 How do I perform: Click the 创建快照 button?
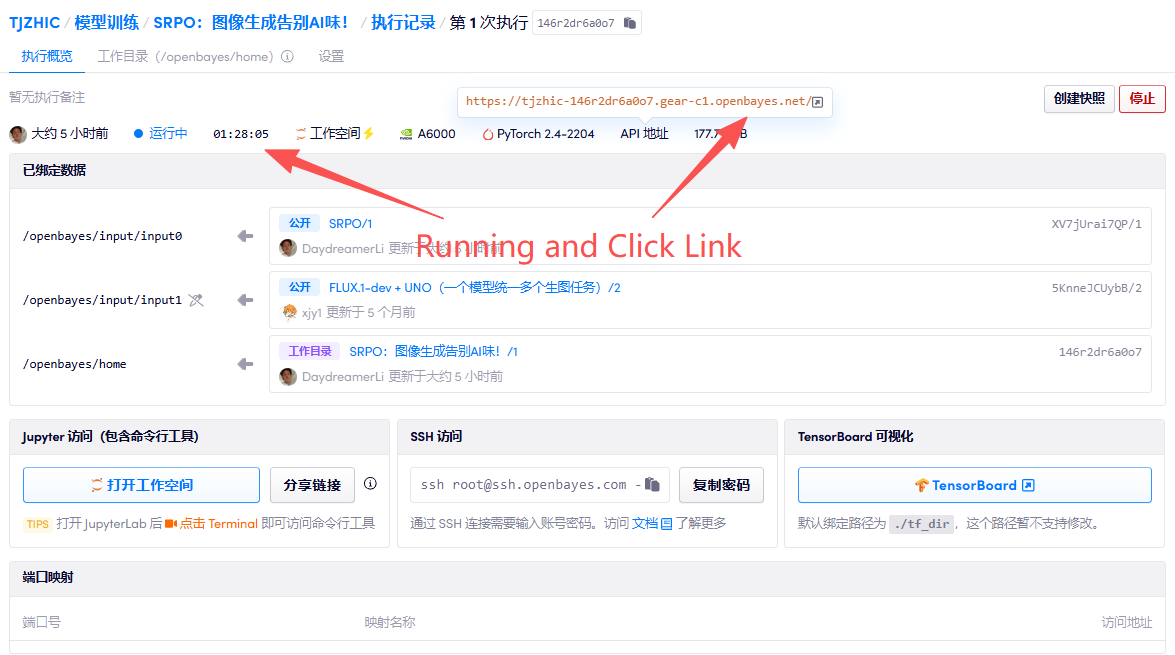point(1078,99)
